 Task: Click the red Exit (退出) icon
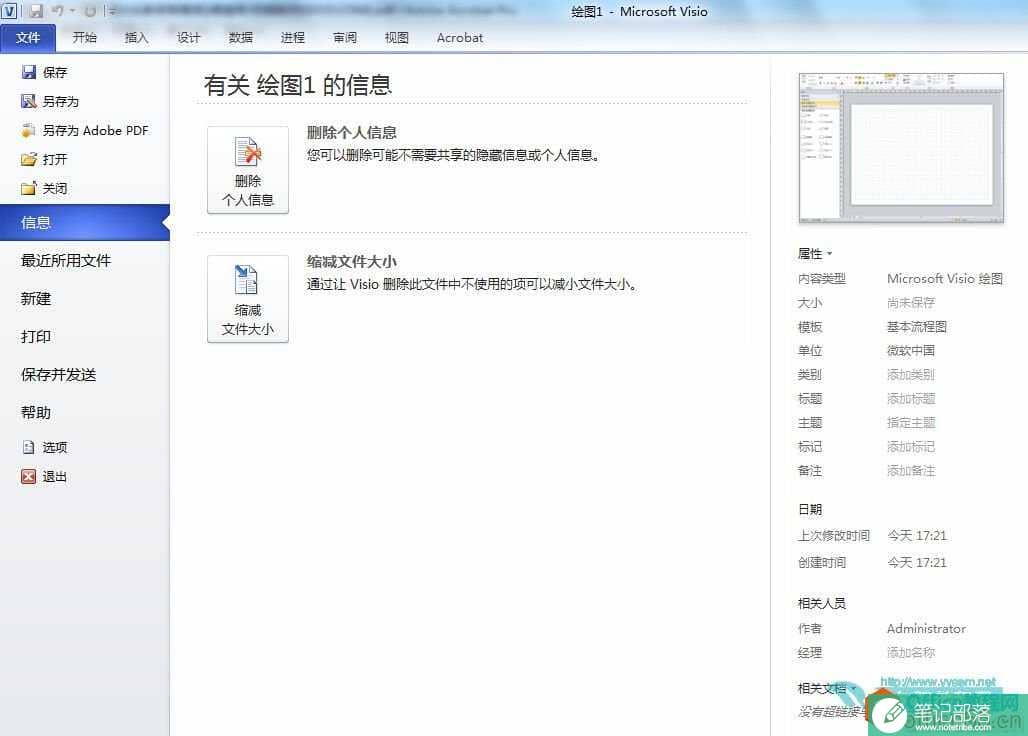click(28, 476)
